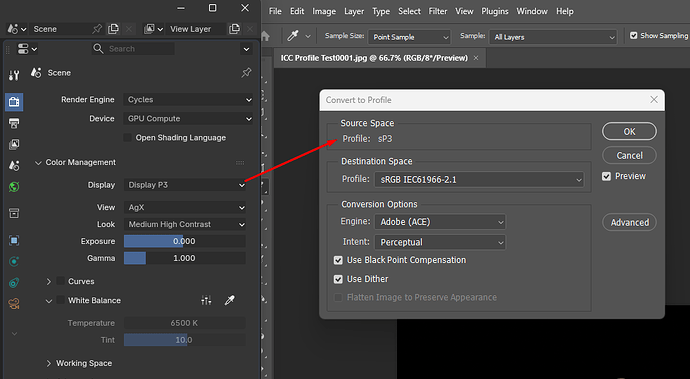Expand the Working Space subpanel
This screenshot has height=379, width=690.
click(49, 364)
